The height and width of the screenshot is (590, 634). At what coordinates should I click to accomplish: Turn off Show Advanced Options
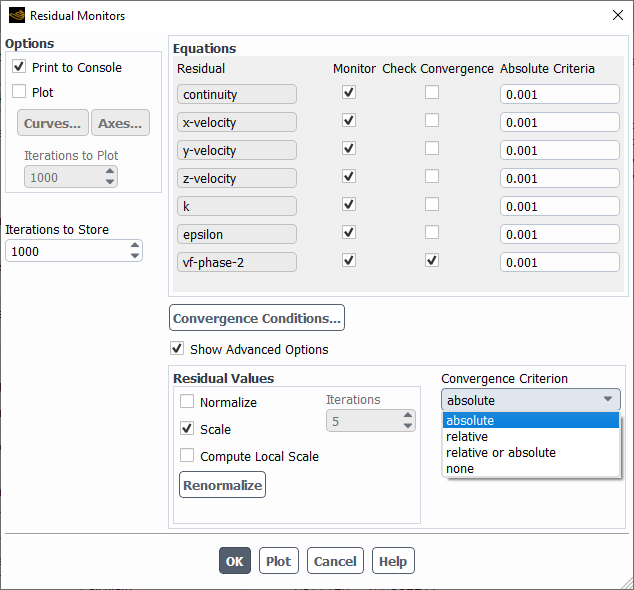177,349
